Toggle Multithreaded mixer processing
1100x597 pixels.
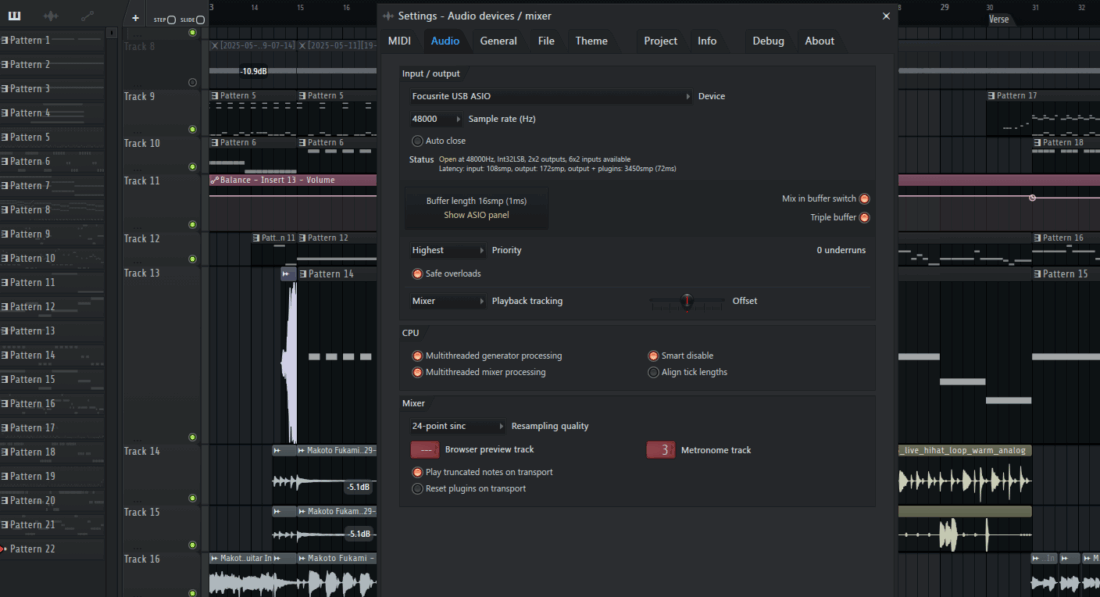418,372
